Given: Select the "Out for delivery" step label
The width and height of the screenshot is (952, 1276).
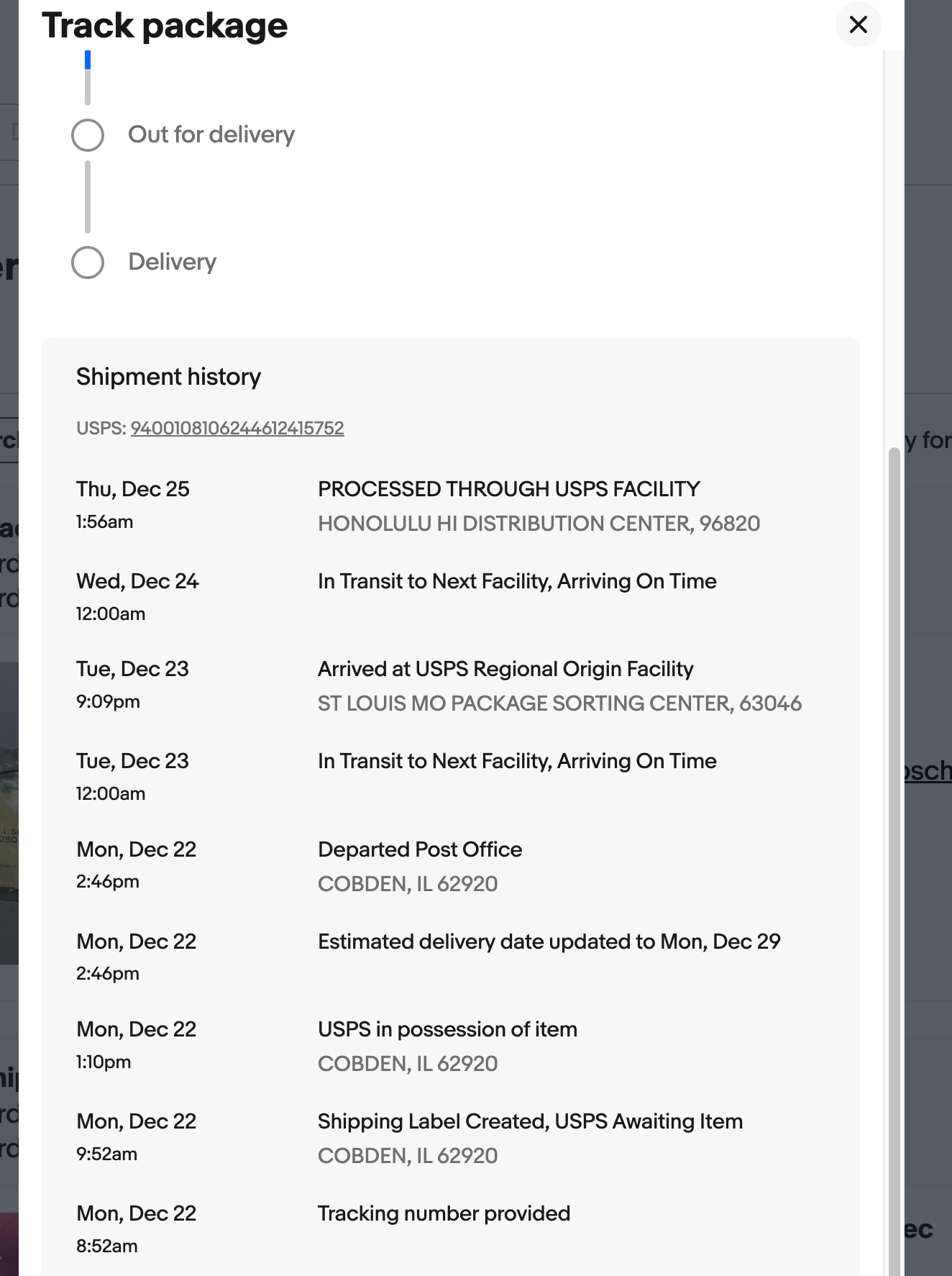Looking at the screenshot, I should (x=211, y=135).
